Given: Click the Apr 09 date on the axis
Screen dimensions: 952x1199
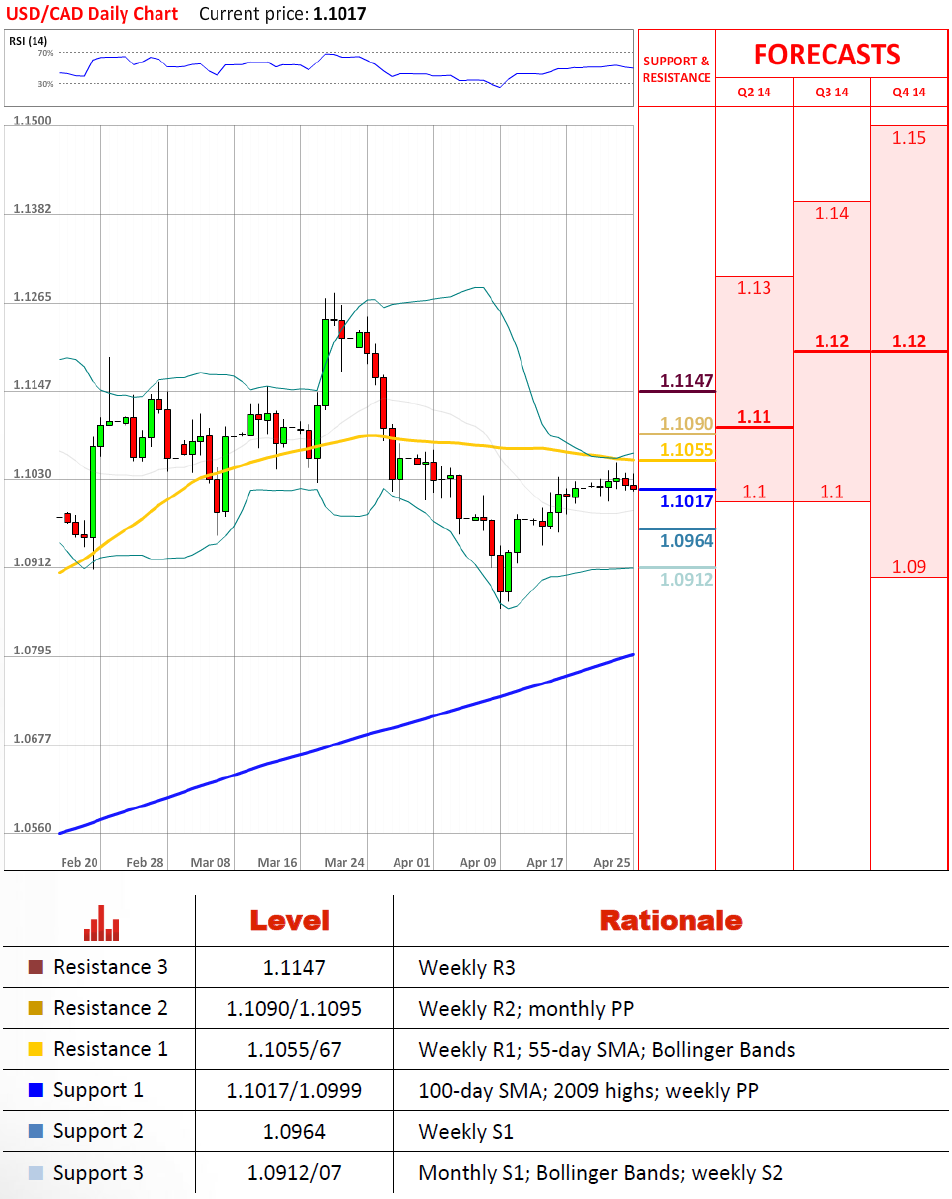Looking at the screenshot, I should pyautogui.click(x=478, y=862).
